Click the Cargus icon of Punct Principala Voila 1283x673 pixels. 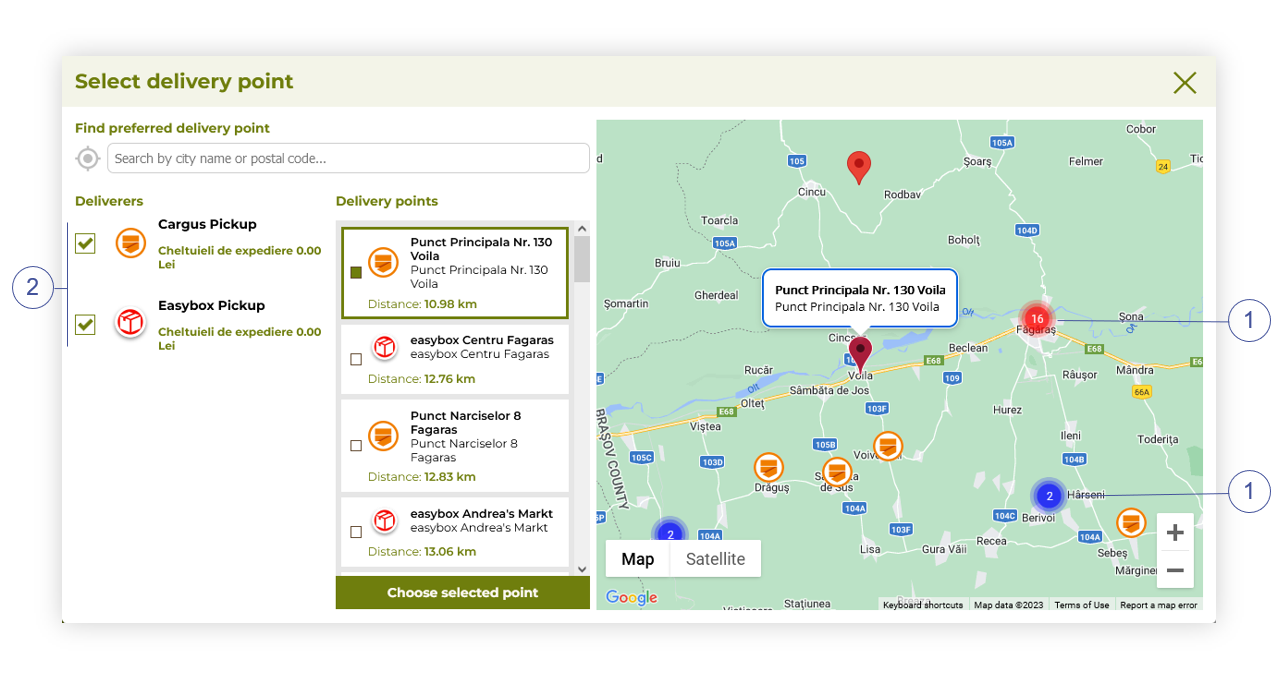coord(384,263)
